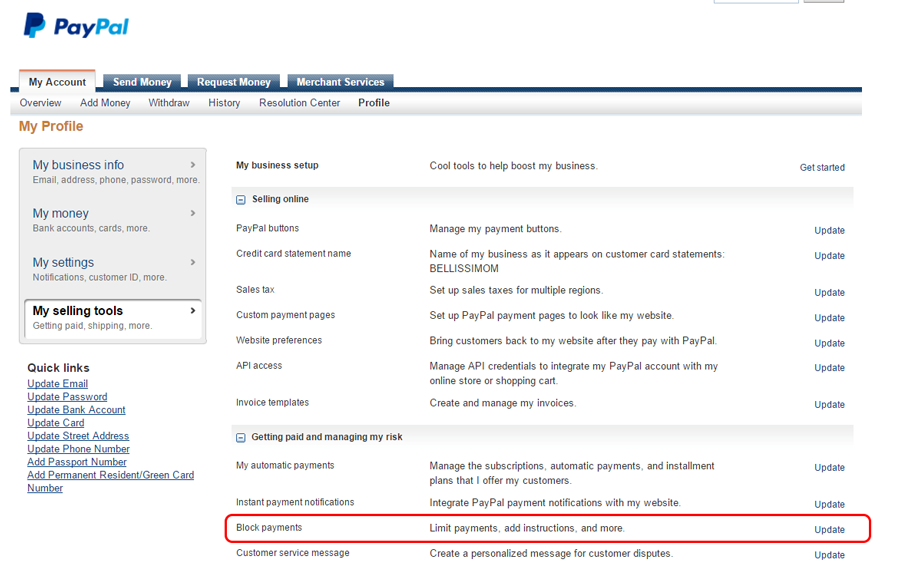Click the PayPal logo
Screen dimensions: 900x571
point(76,26)
